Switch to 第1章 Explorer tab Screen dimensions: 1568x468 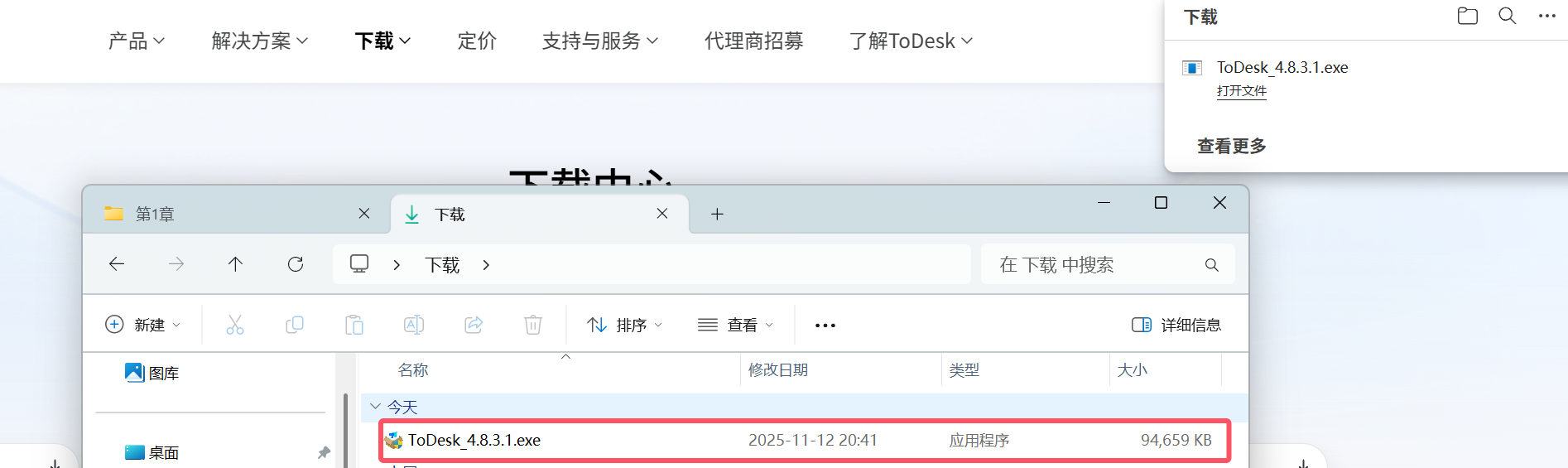point(237,214)
